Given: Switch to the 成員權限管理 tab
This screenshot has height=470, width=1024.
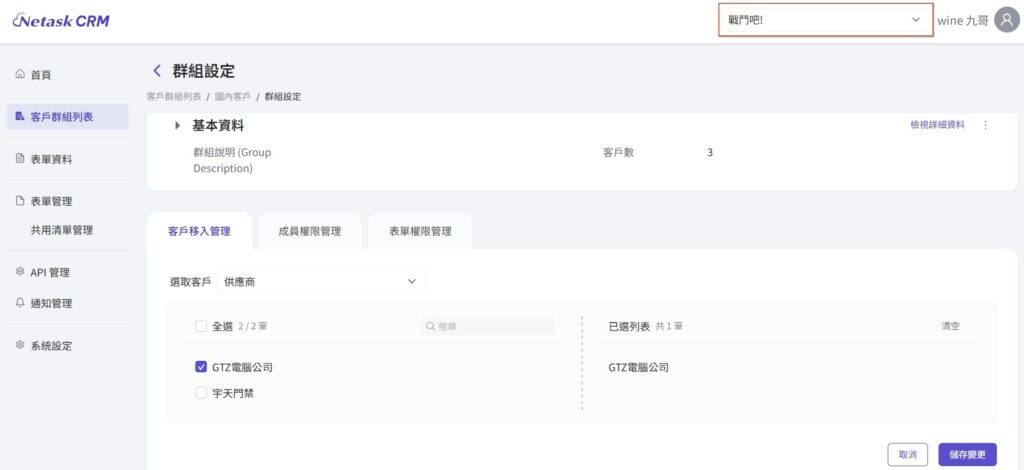Looking at the screenshot, I should (309, 231).
